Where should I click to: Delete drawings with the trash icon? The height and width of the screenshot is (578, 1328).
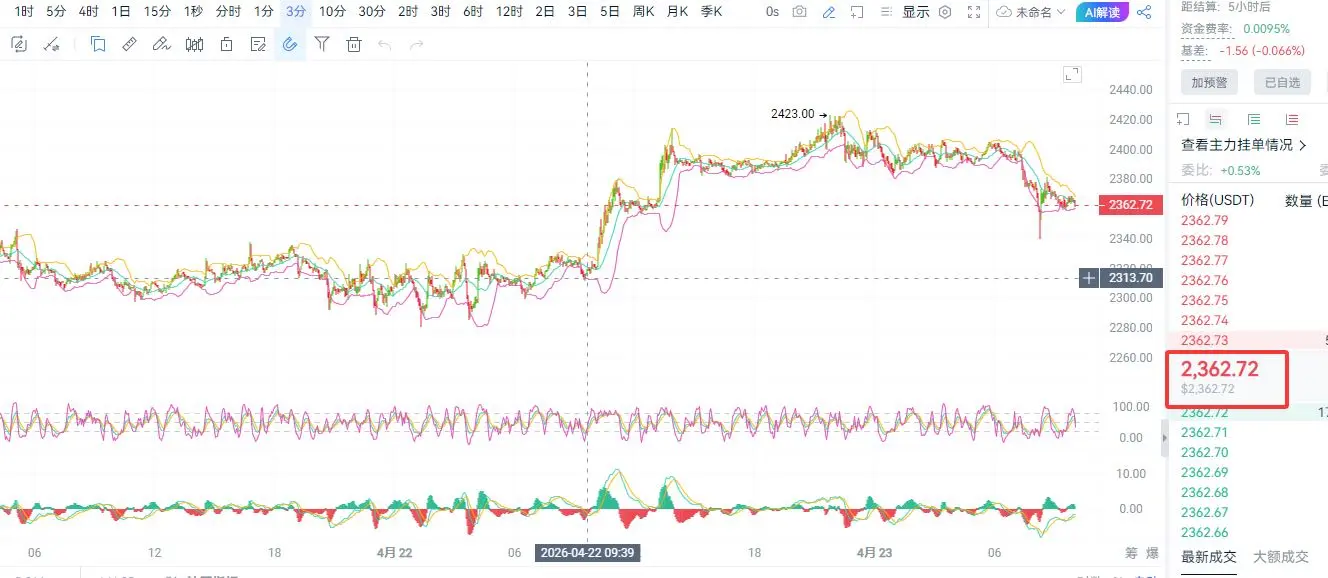click(x=353, y=44)
